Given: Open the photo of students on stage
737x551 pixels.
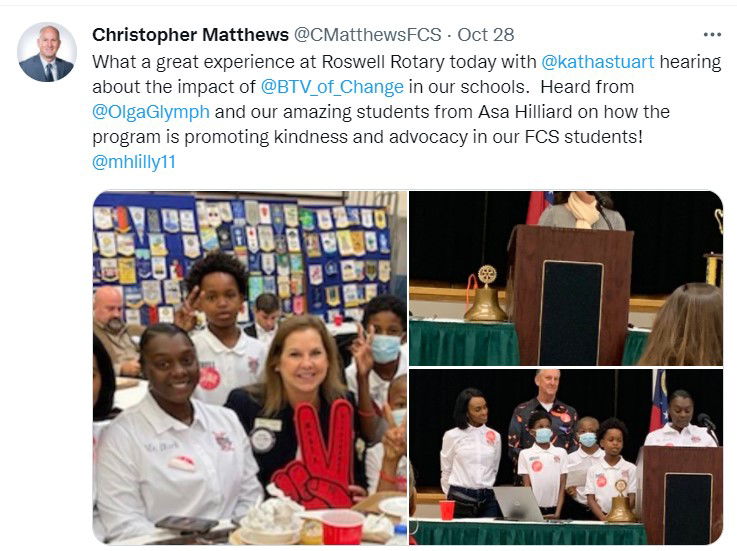Looking at the screenshot, I should tap(566, 457).
